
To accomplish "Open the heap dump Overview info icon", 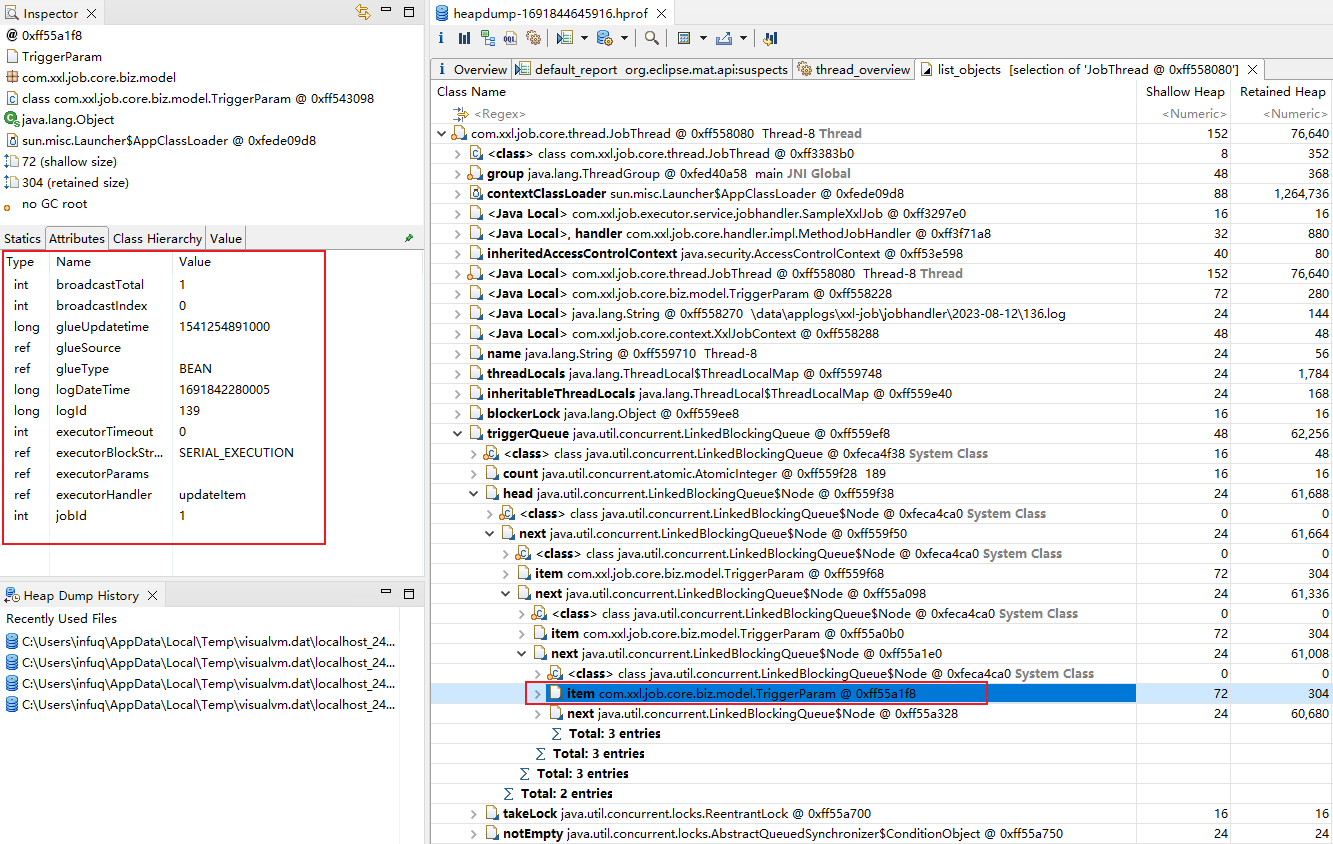I will pos(442,38).
